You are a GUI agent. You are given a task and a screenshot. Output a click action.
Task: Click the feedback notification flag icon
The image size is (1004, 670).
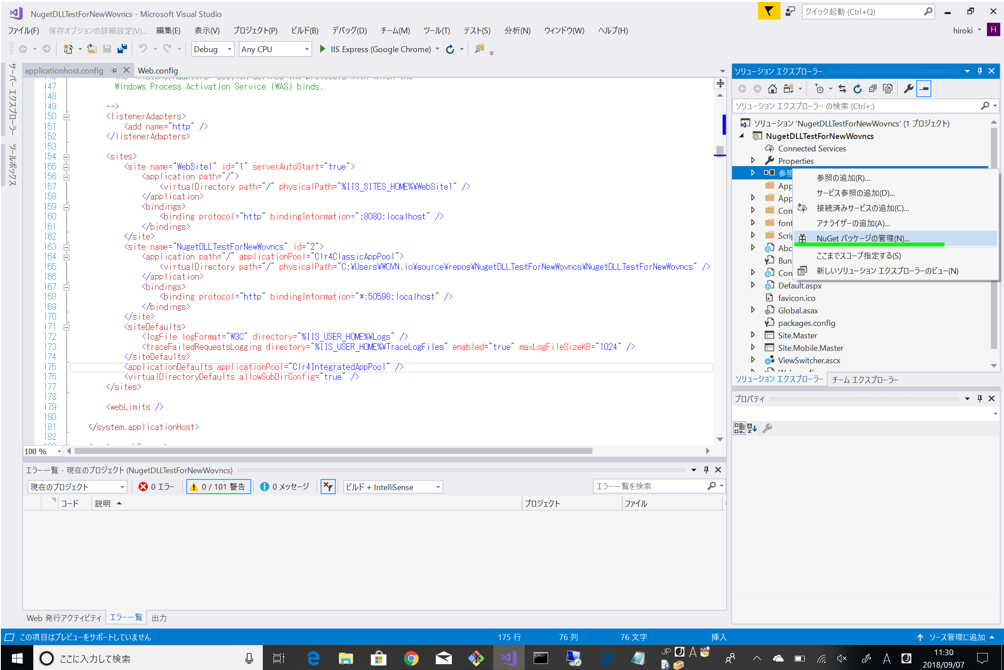tap(768, 12)
